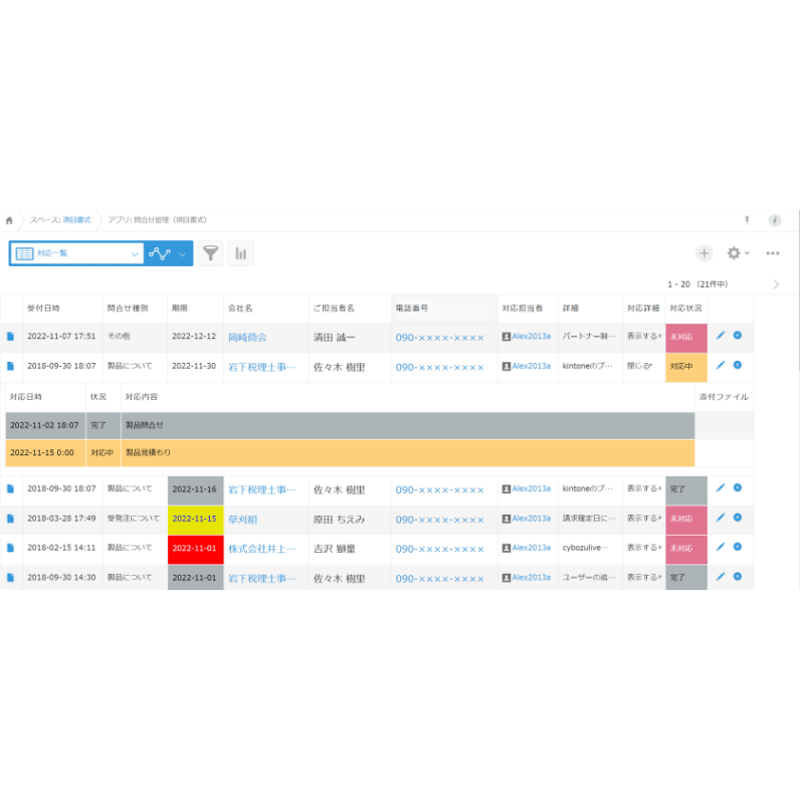The width and height of the screenshot is (800, 800).
Task: Click detail text パートナー制…
Action: (589, 336)
